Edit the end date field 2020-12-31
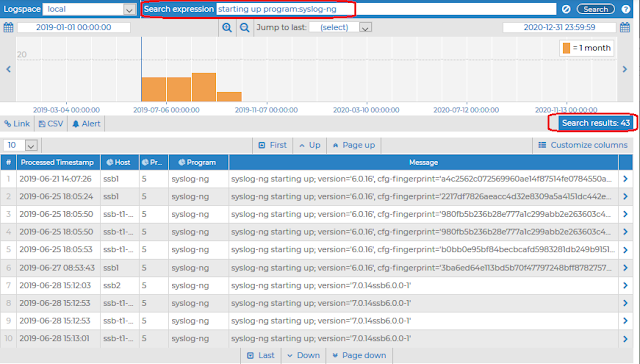Image resolution: width=640 pixels, height=364 pixels. 559,27
